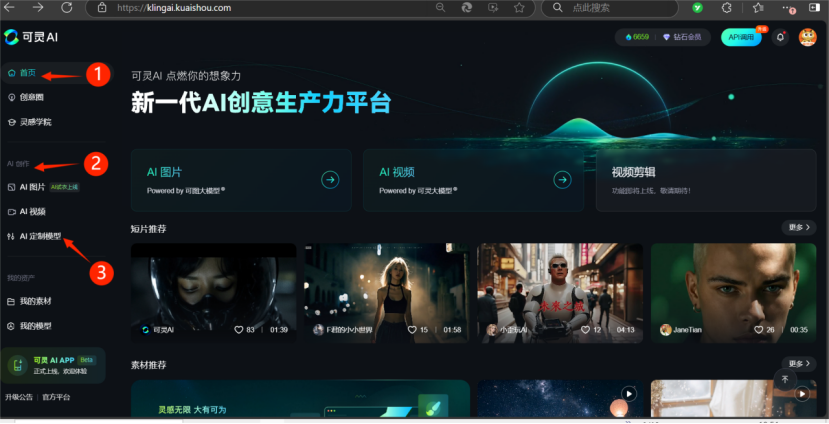Reload the page with refresh icon
This screenshot has height=424, width=829.
tap(67, 7)
